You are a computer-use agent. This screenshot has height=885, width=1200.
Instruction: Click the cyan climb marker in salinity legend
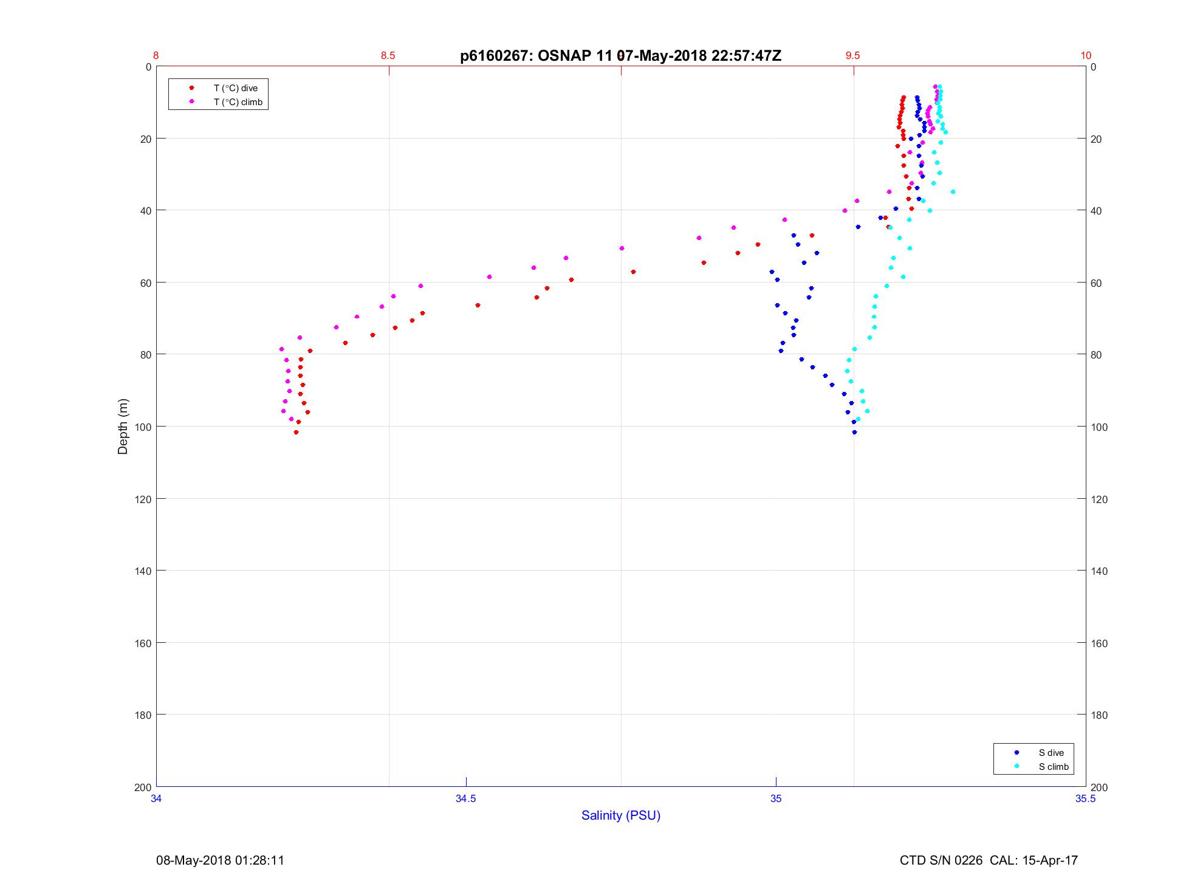pos(1017,766)
